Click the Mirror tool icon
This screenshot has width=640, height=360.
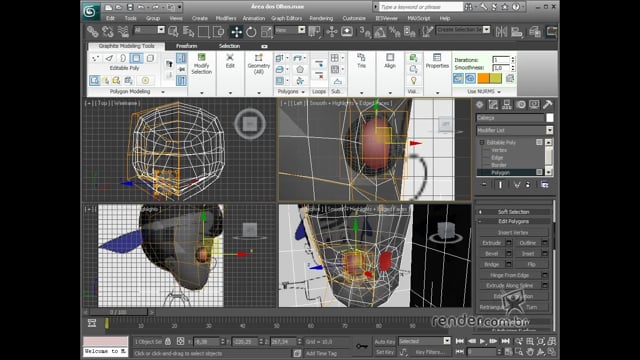point(501,31)
